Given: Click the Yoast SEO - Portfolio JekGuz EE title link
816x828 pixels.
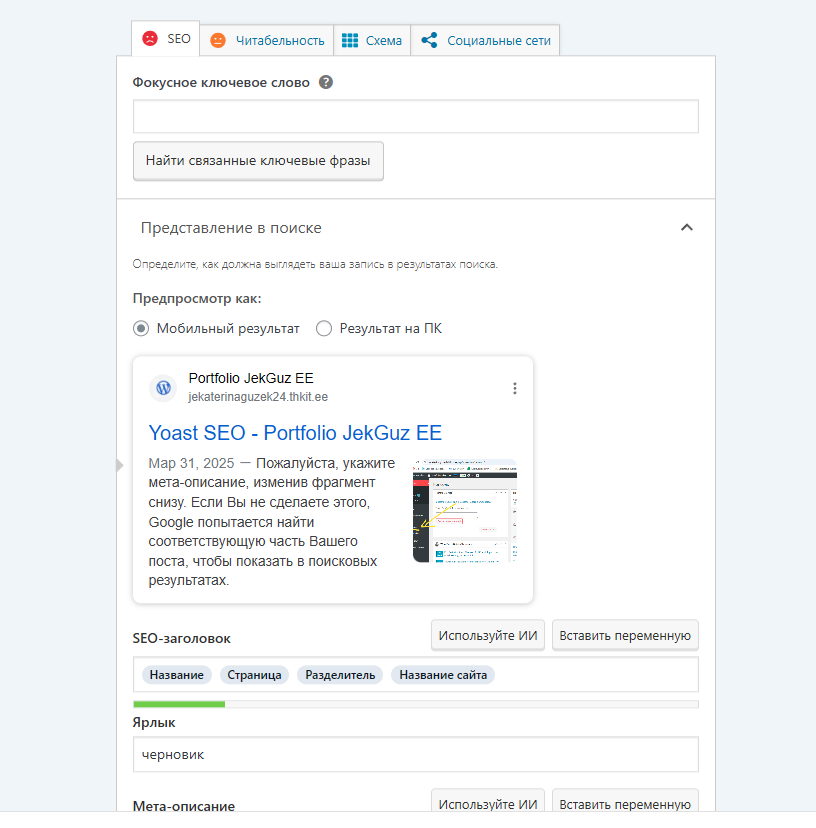Looking at the screenshot, I should 295,433.
